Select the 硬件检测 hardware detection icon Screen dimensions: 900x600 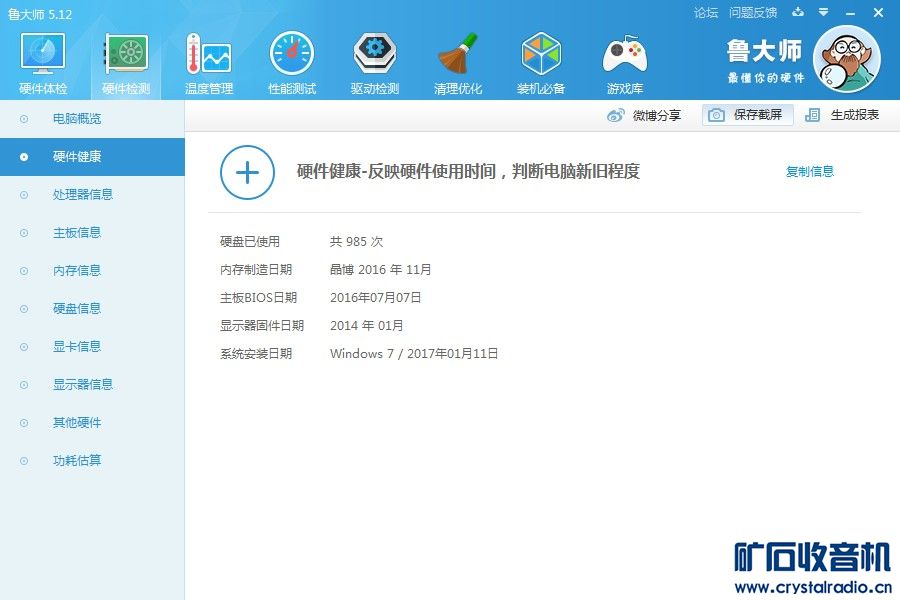pyautogui.click(x=126, y=63)
